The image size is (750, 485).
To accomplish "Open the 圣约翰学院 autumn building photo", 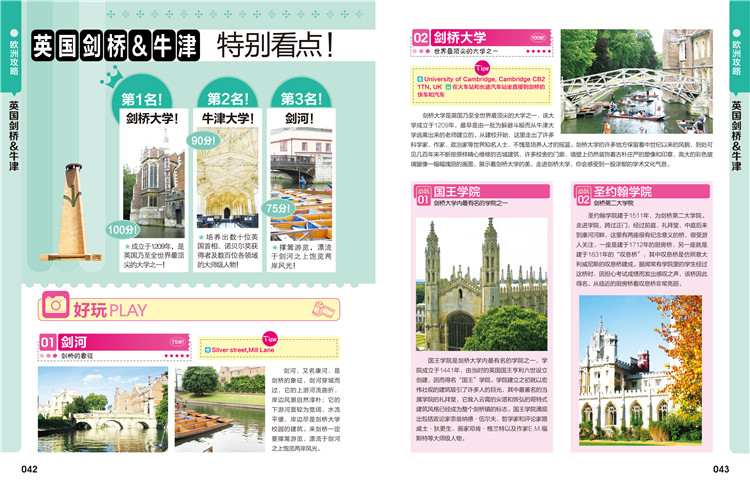I will [x=640, y=370].
